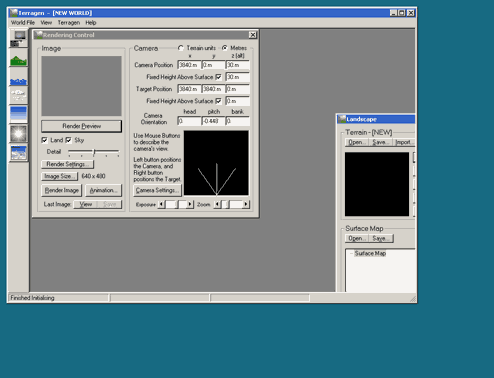Decrease Exposure with left arrow
The width and height of the screenshot is (494, 378).
tap(161, 204)
